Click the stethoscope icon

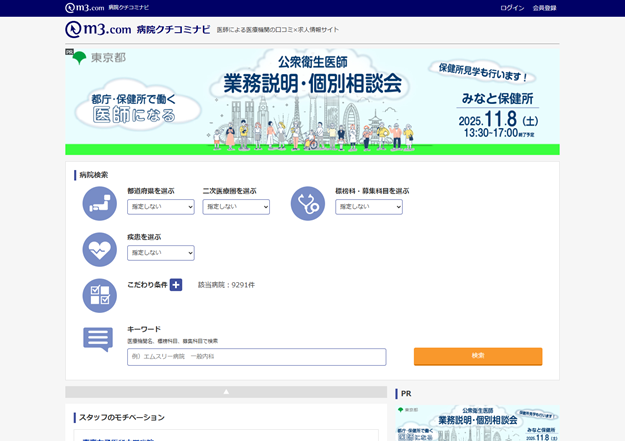[x=308, y=203]
